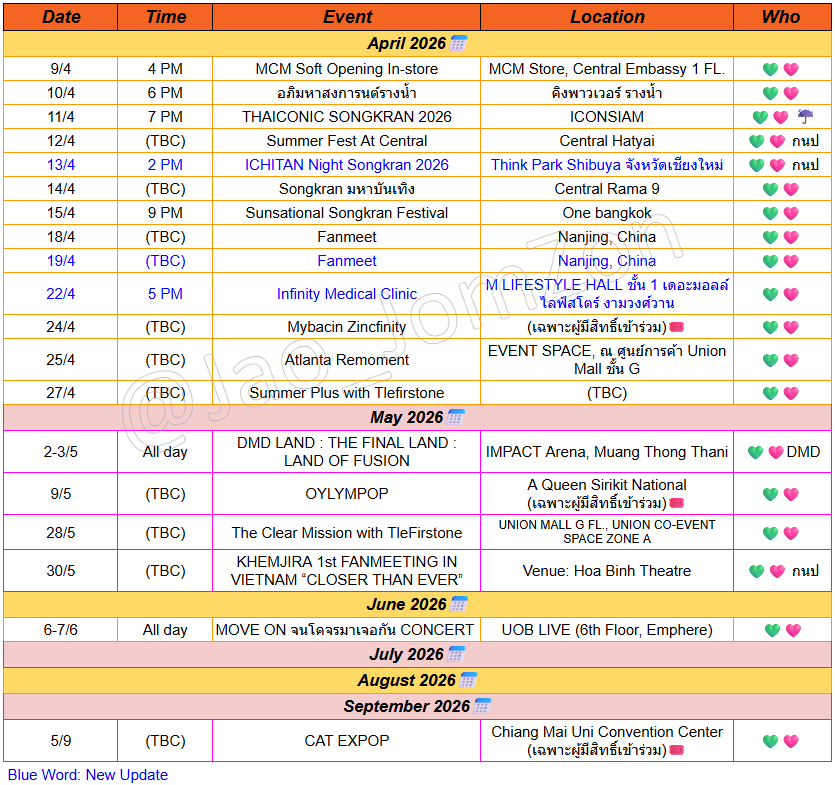Click the green heart in the DMD LAND row
This screenshot has height=785, width=835.
pyautogui.click(x=756, y=452)
